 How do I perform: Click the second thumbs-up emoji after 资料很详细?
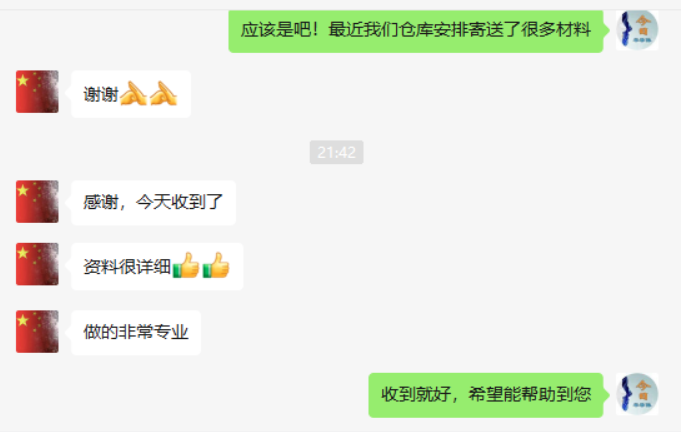(216, 265)
